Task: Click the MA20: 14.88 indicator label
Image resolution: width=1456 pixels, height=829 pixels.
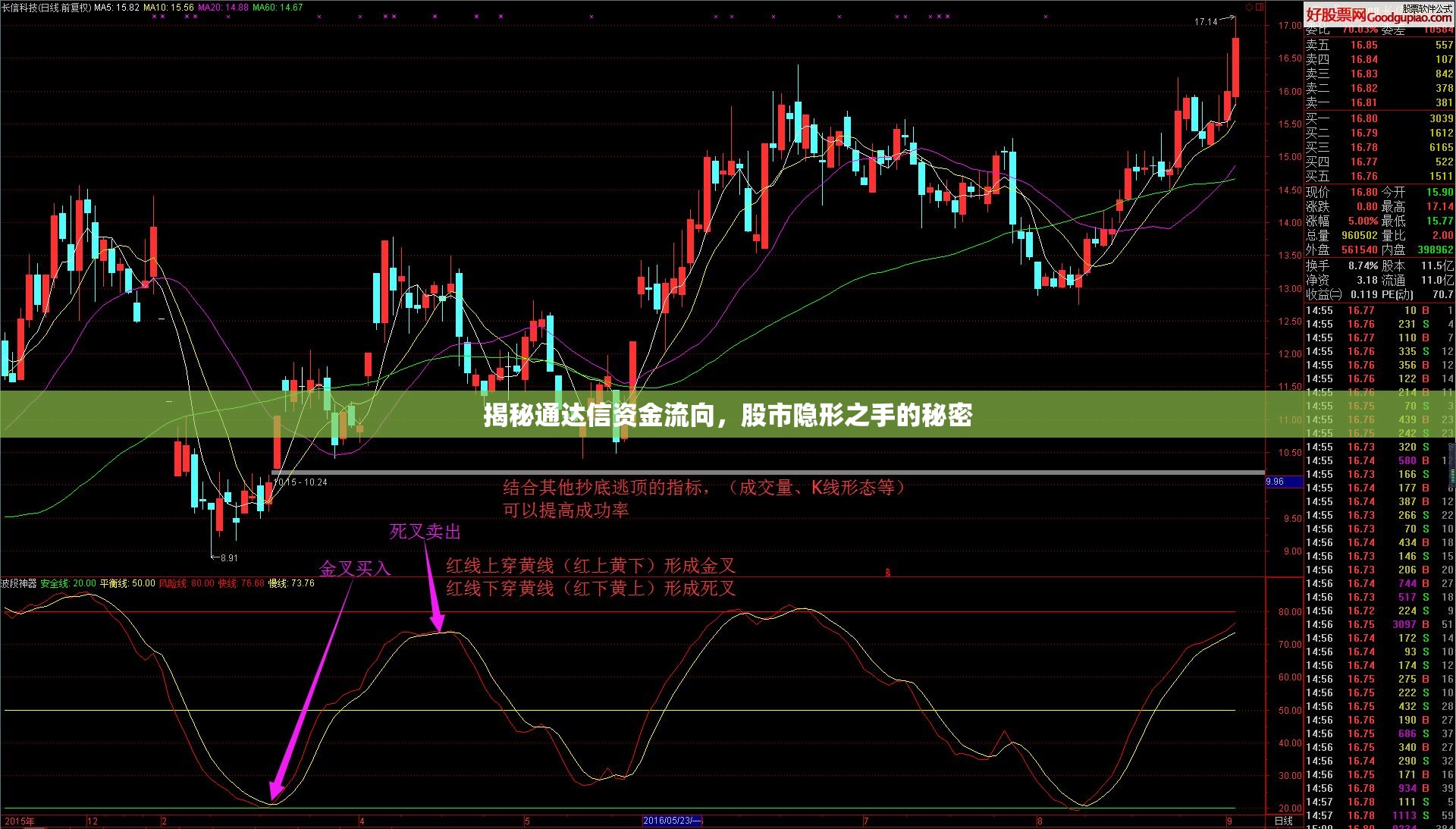Action: click(x=223, y=8)
